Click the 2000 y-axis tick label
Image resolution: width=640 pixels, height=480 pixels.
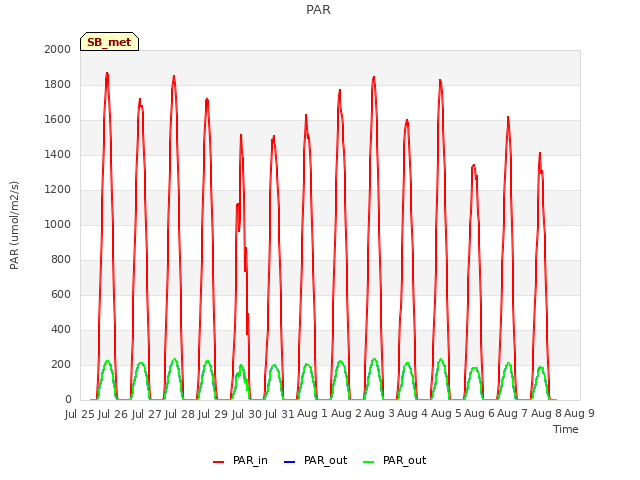58,49
